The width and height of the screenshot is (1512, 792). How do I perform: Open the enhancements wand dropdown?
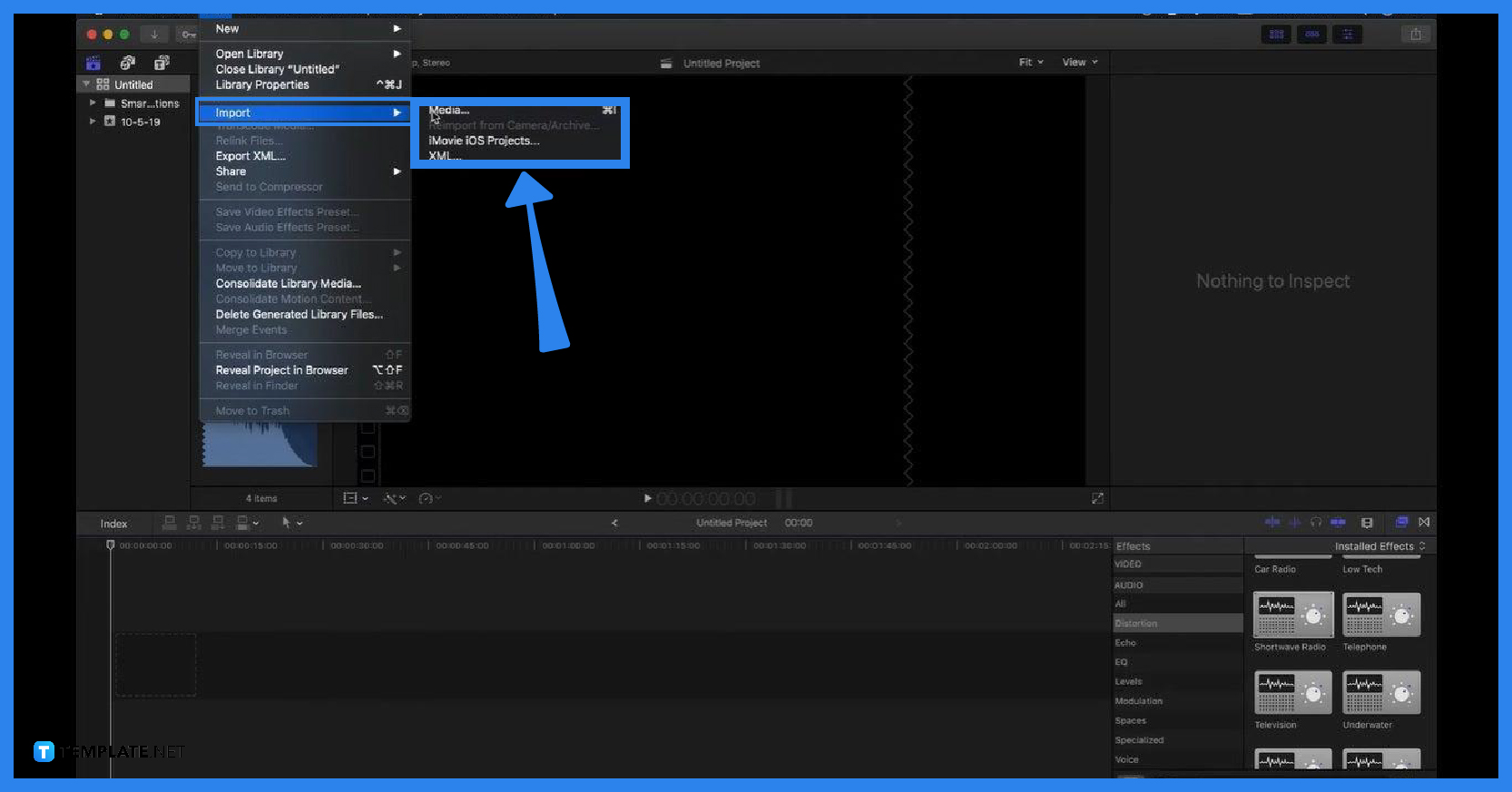(x=394, y=498)
